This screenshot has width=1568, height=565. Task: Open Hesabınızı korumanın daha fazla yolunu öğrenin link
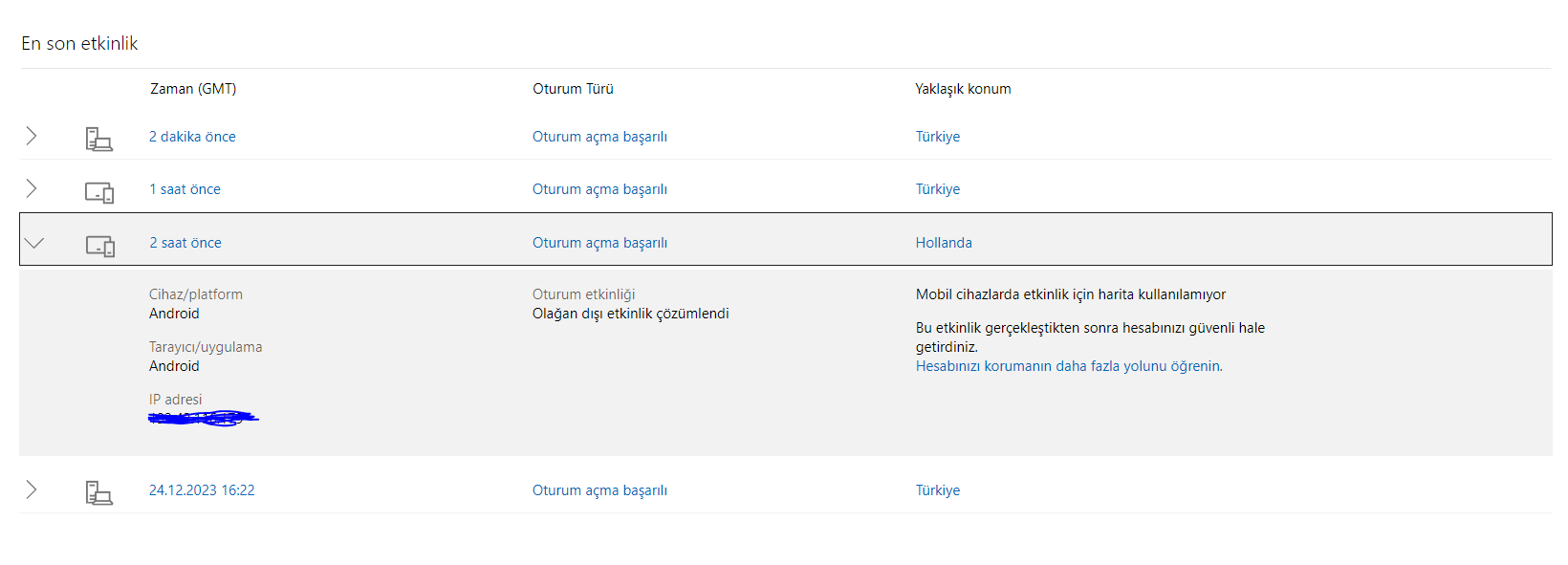click(x=1068, y=366)
